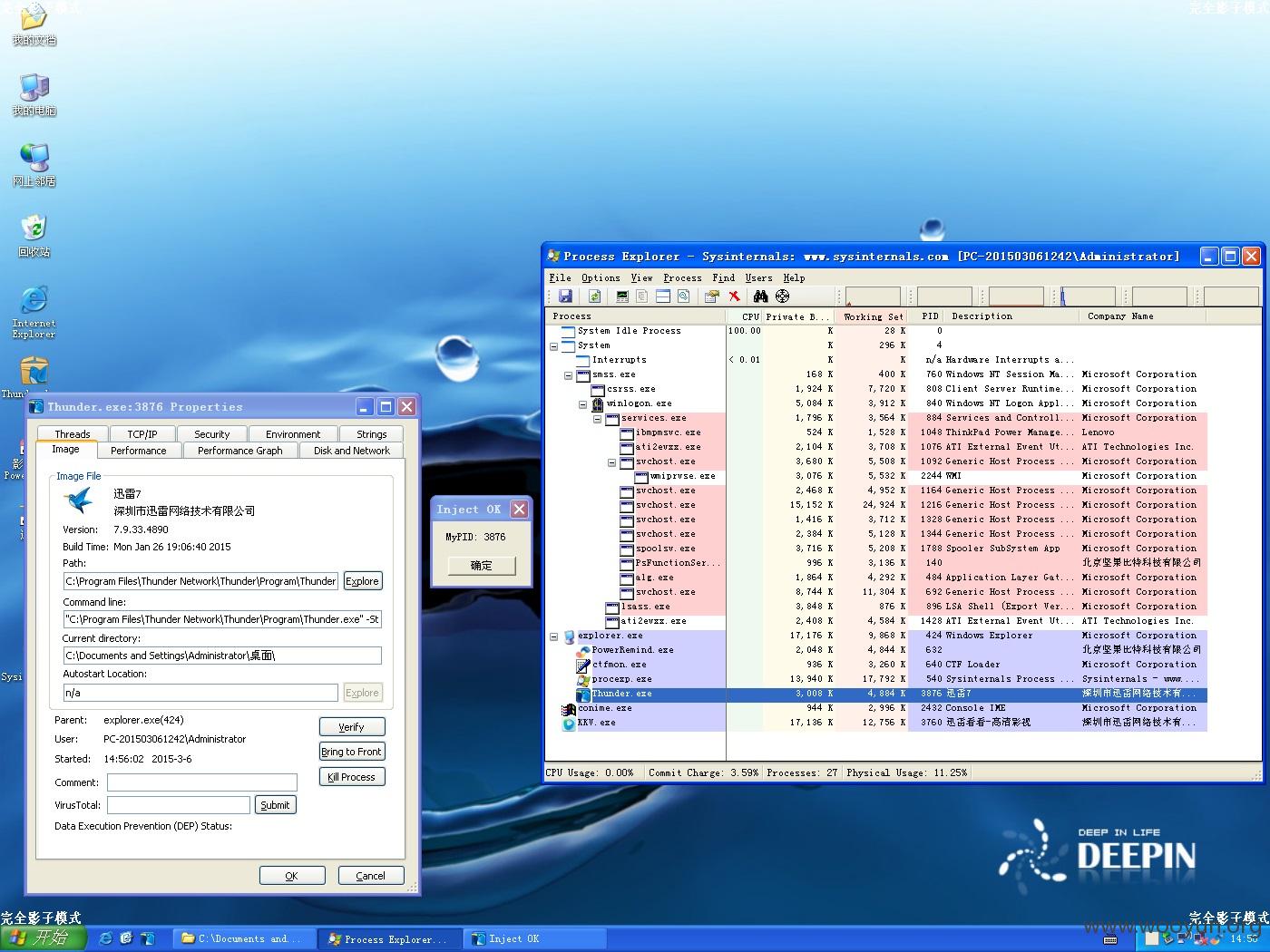This screenshot has height=952, width=1270.
Task: Click the C:\Documents and... taskbar button
Action: click(246, 939)
